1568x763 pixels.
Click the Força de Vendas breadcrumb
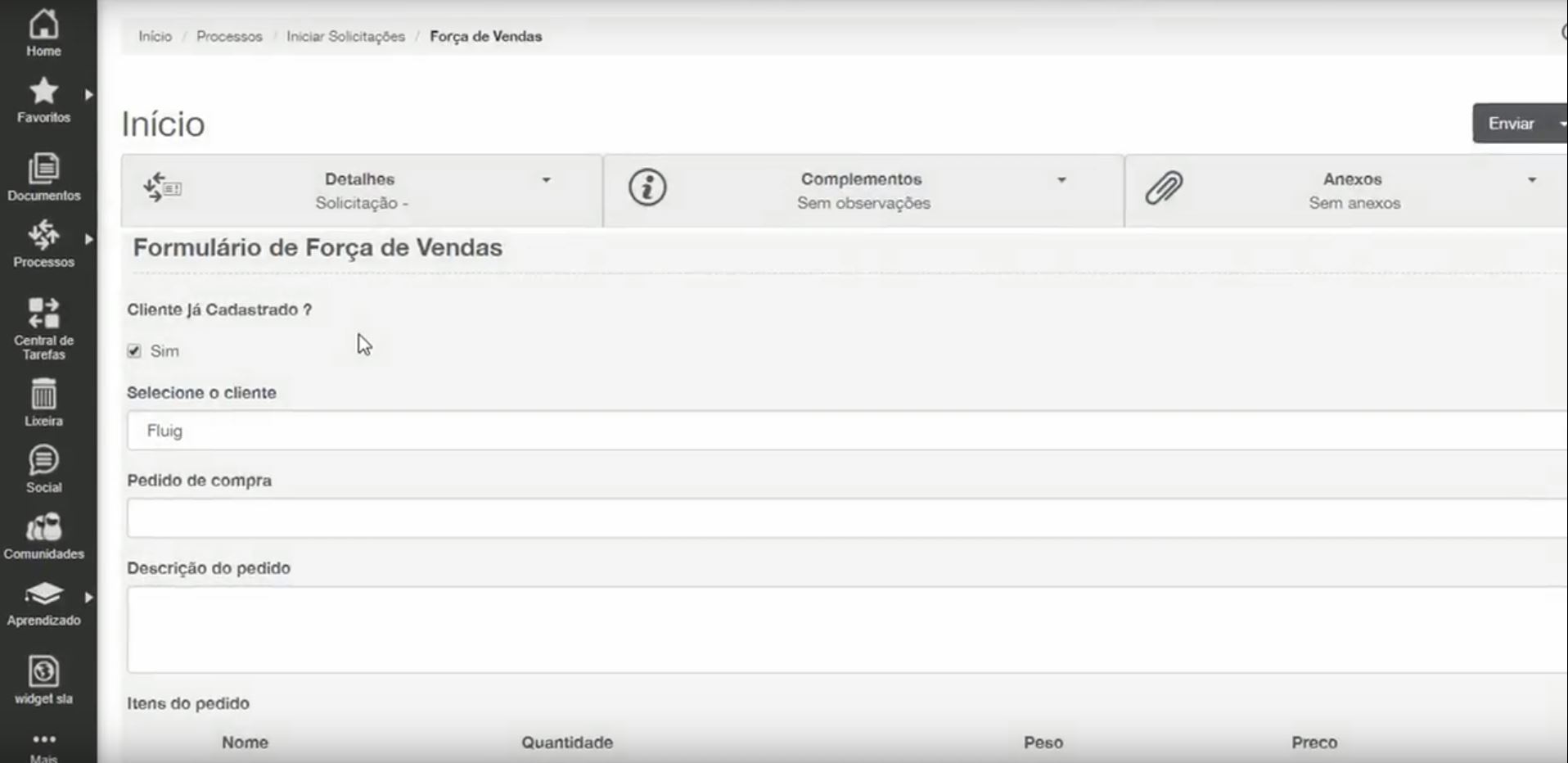pyautogui.click(x=486, y=36)
